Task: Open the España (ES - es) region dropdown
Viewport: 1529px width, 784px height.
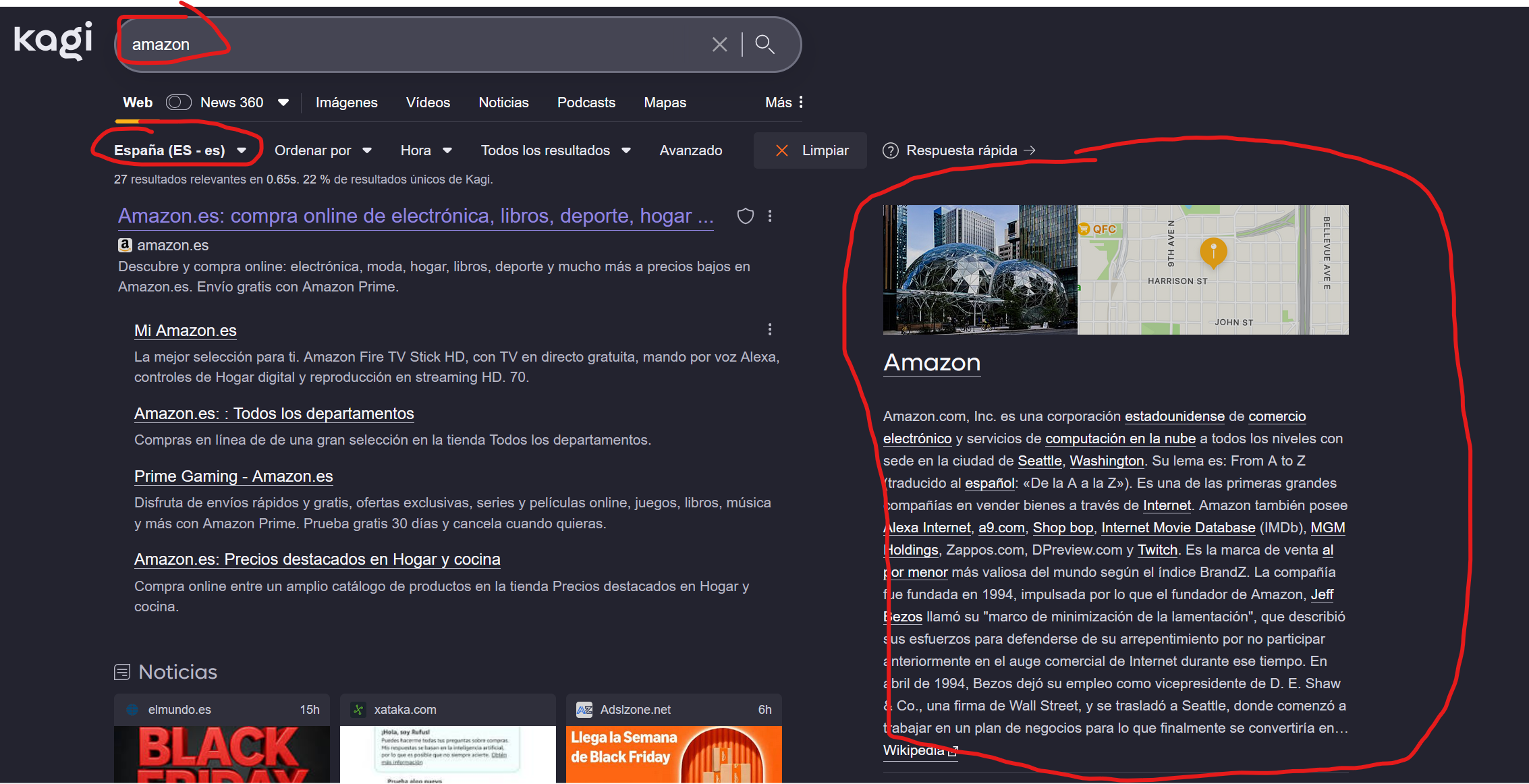Action: click(x=179, y=150)
